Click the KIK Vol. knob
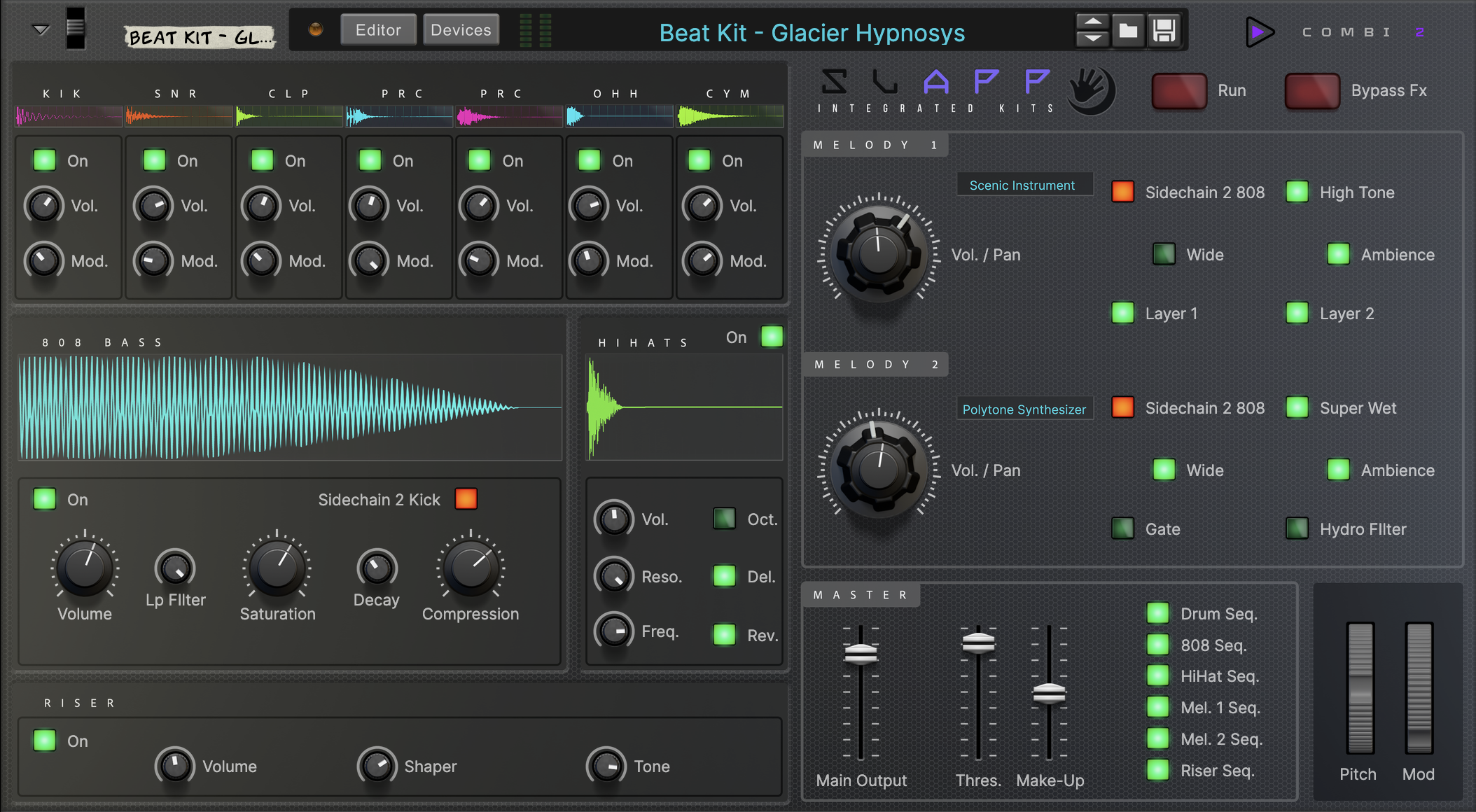 (x=44, y=205)
